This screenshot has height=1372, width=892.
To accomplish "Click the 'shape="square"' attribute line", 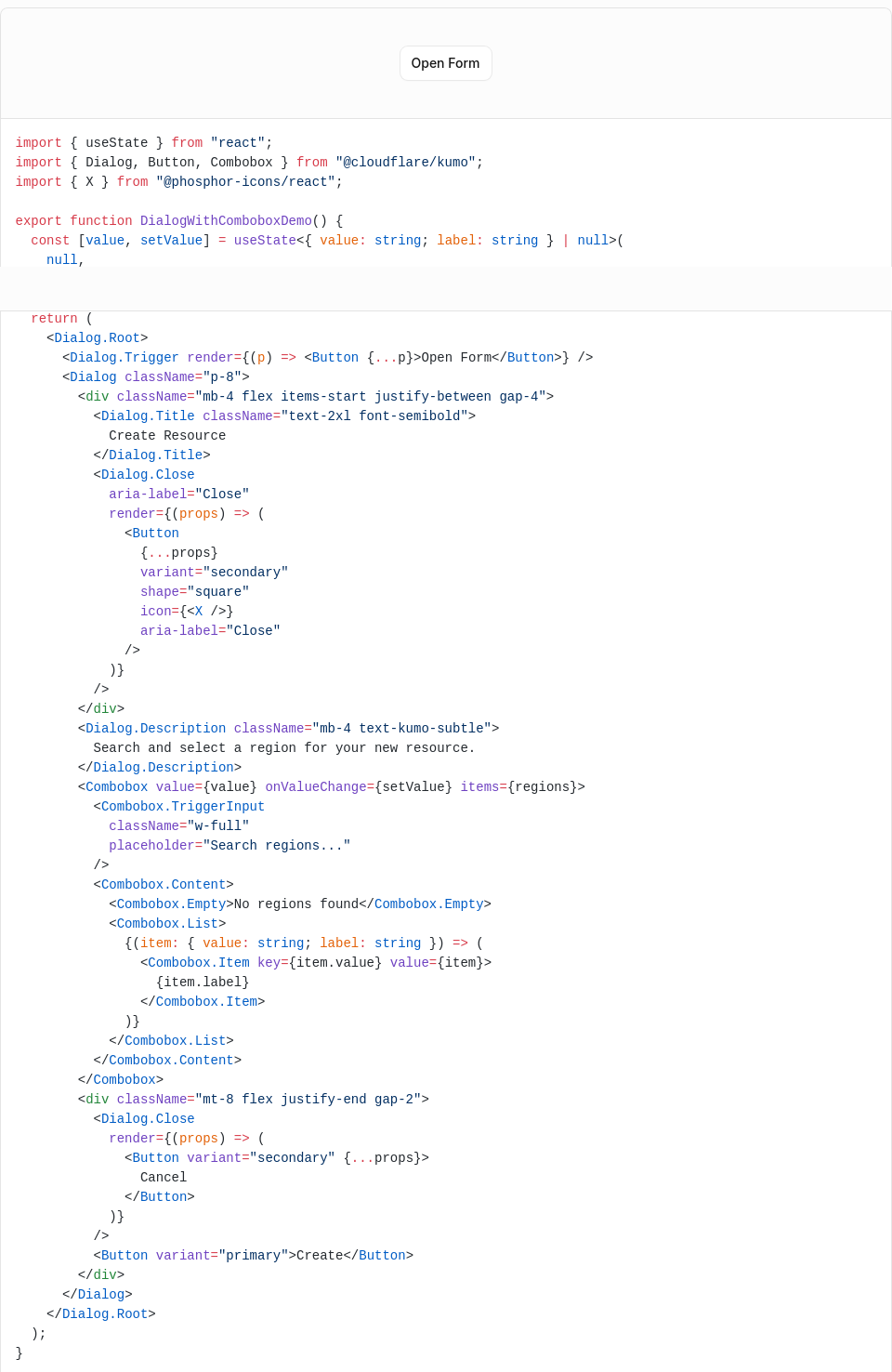I will coord(195,591).
